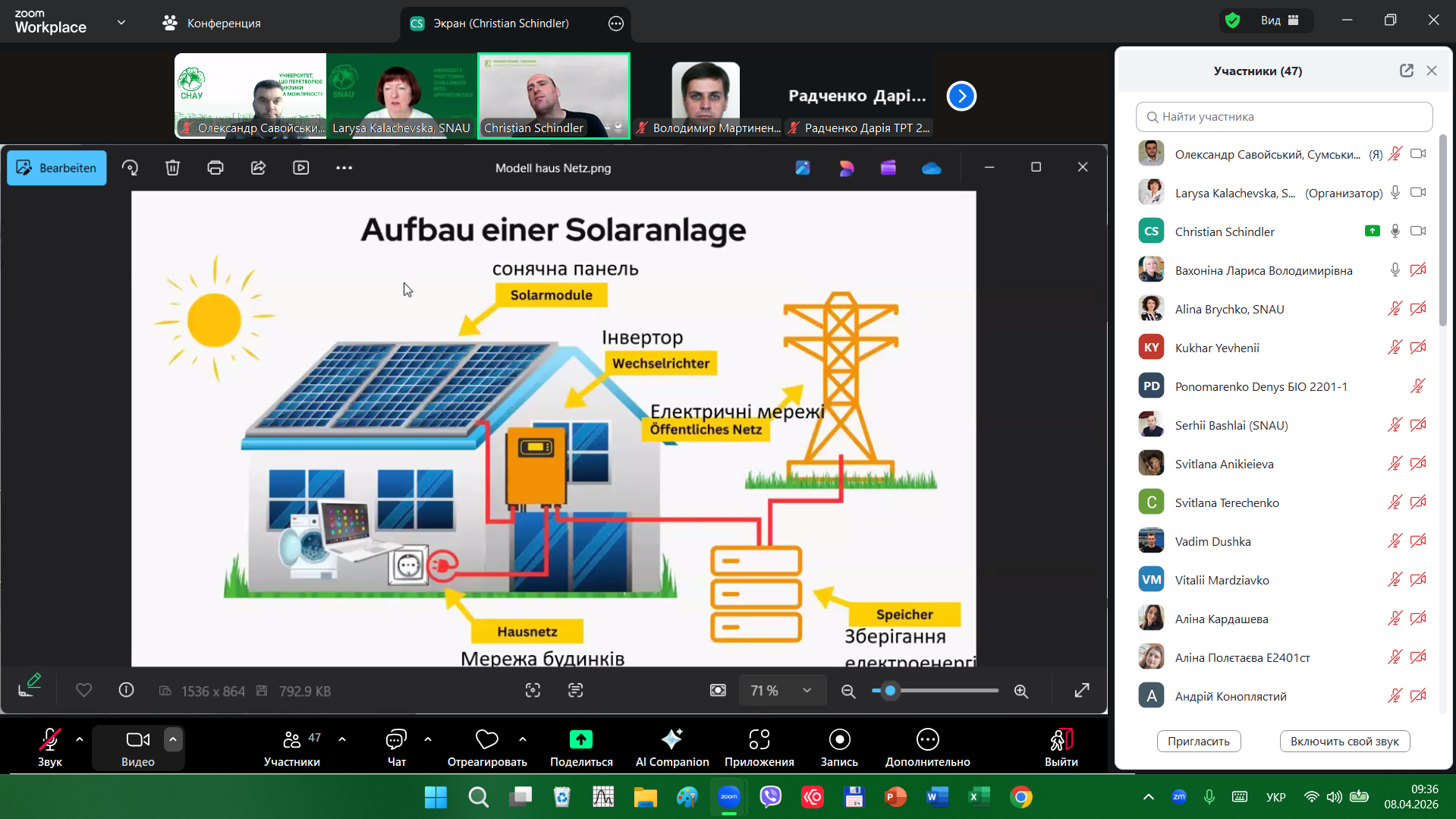Click the Пригласить button

pyautogui.click(x=1198, y=742)
